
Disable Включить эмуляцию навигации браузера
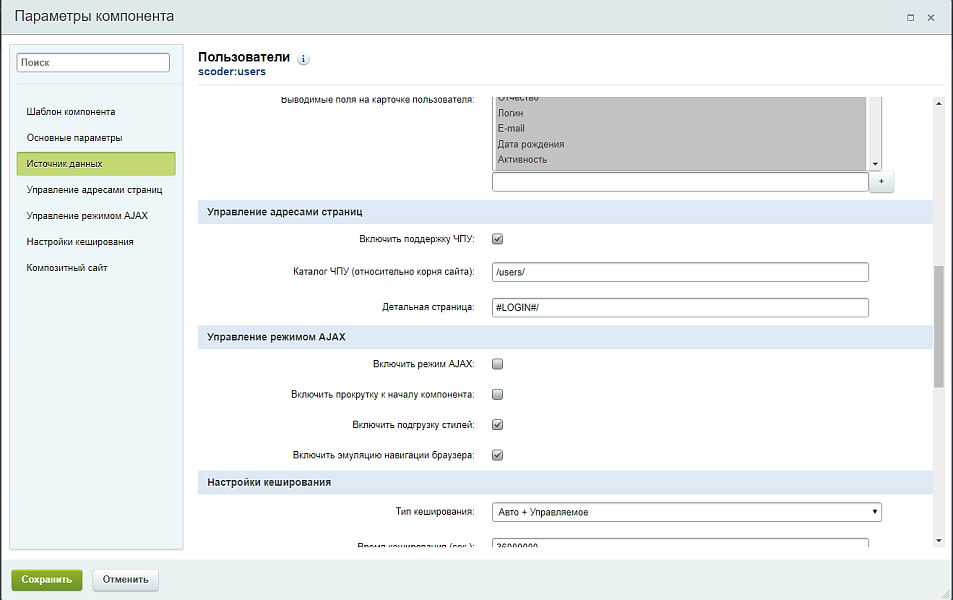[497, 455]
